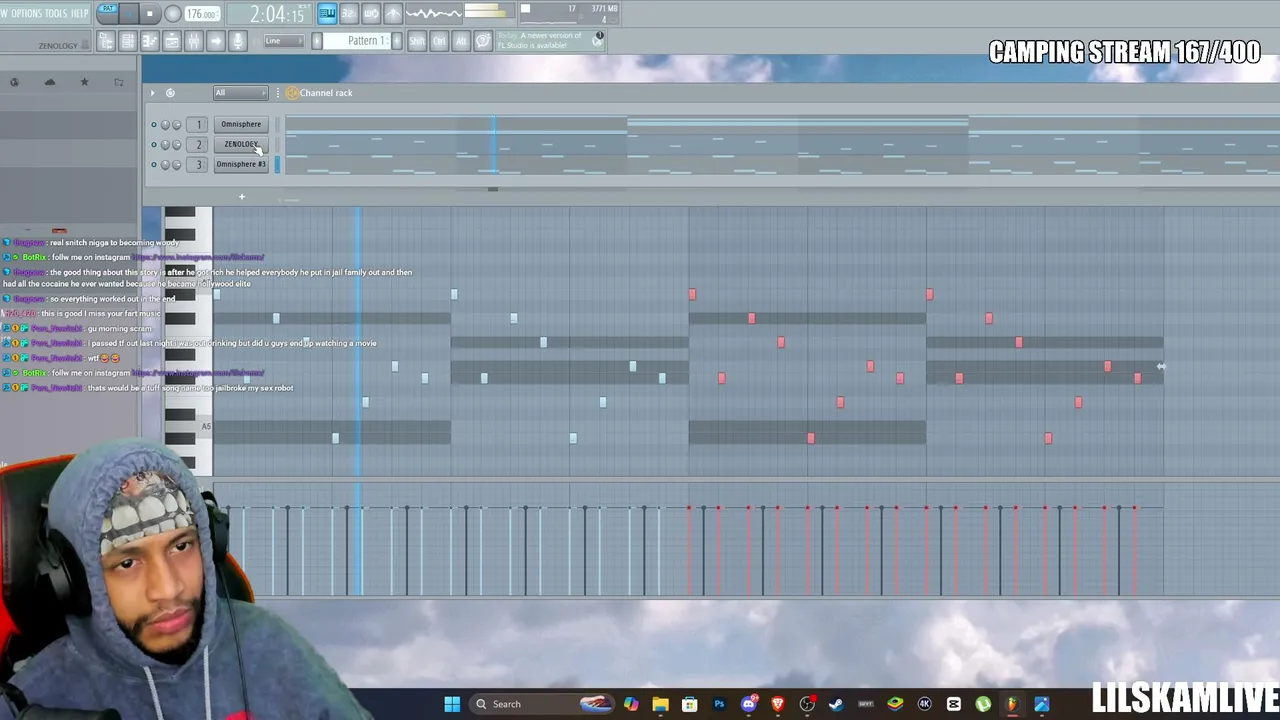
Task: Click the oscilloscope waveform display
Action: (x=433, y=13)
